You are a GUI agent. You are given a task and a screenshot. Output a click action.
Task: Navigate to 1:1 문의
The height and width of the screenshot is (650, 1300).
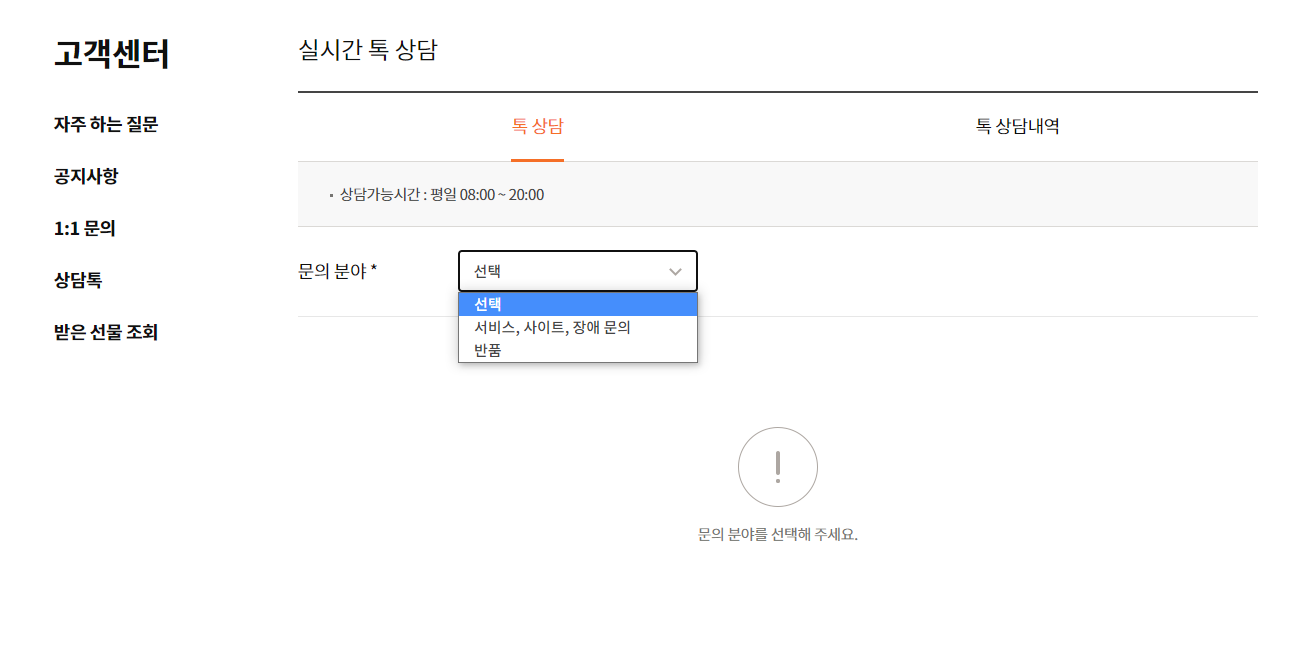[85, 229]
